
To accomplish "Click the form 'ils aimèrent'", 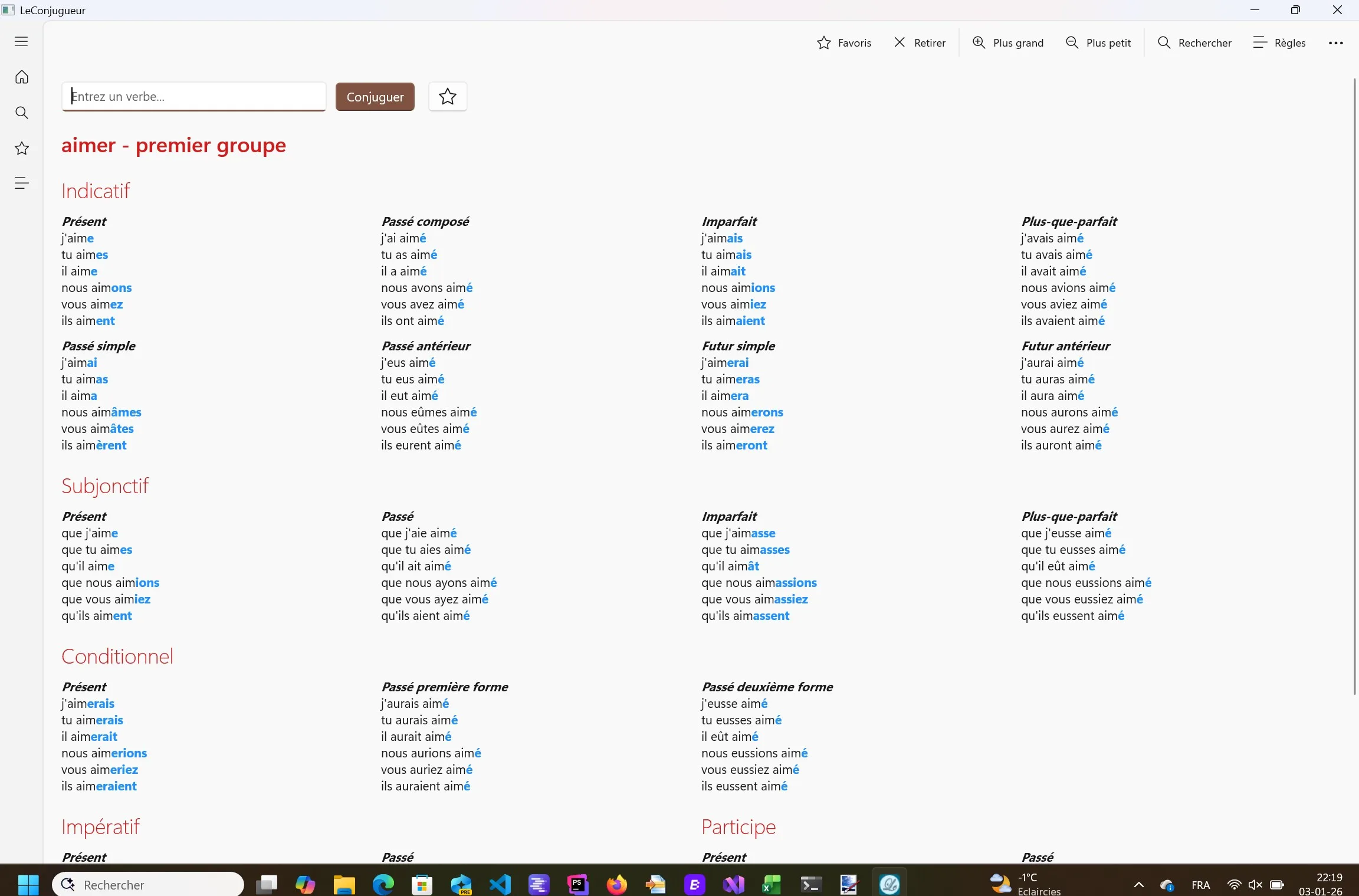I will click(94, 445).
